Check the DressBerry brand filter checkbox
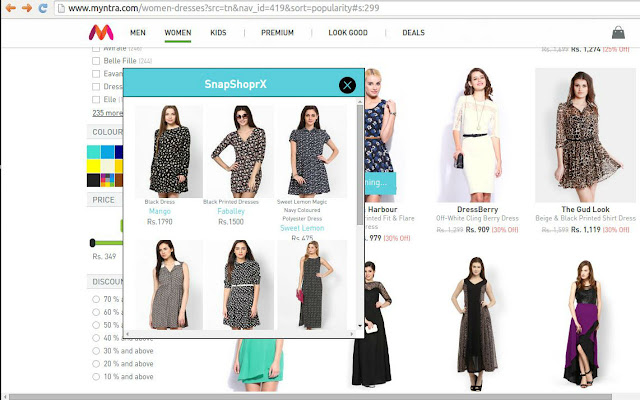The width and height of the screenshot is (640, 400). pyautogui.click(x=96, y=87)
